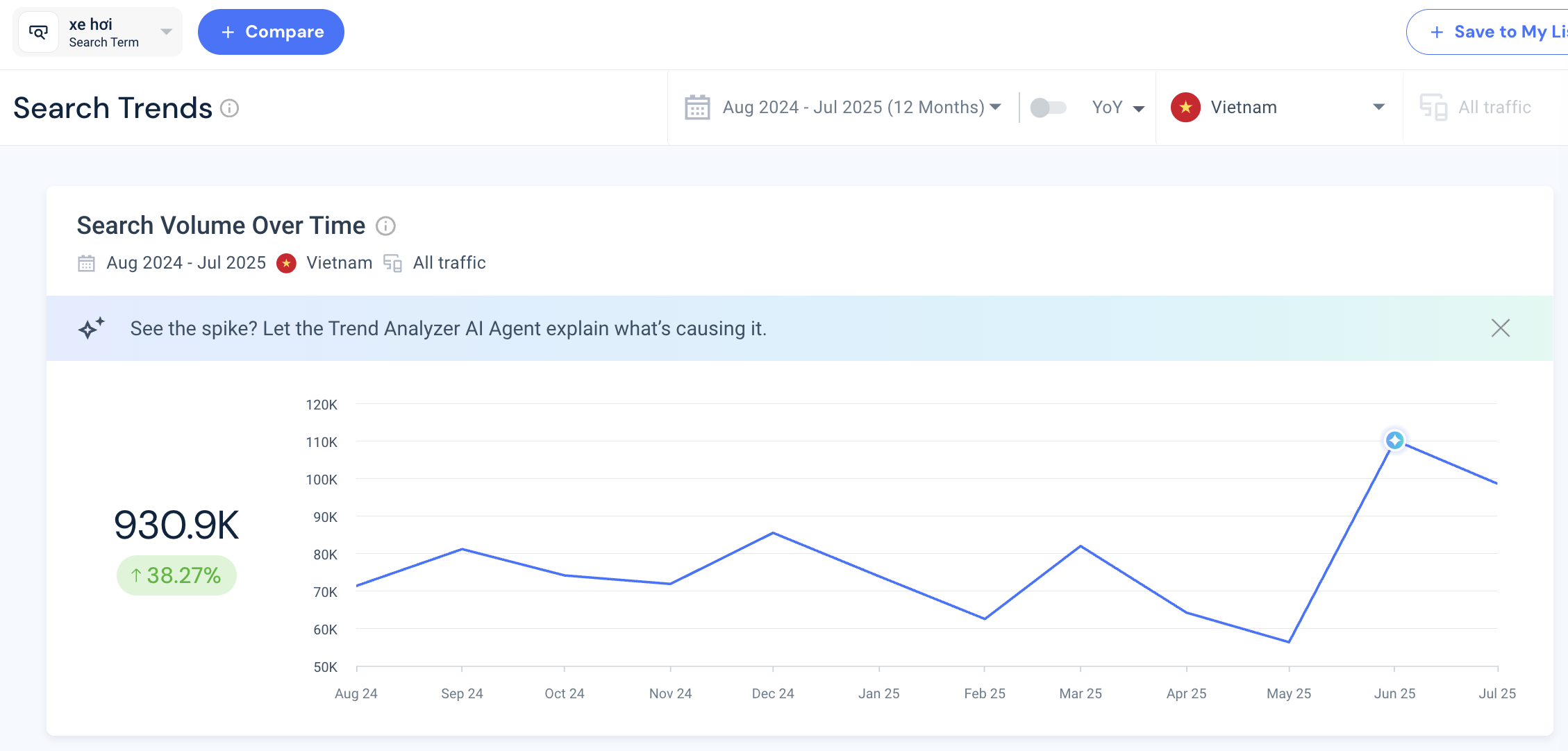This screenshot has width=1568, height=751.
Task: Click info icon beside Search Volume Over Time
Action: (385, 226)
